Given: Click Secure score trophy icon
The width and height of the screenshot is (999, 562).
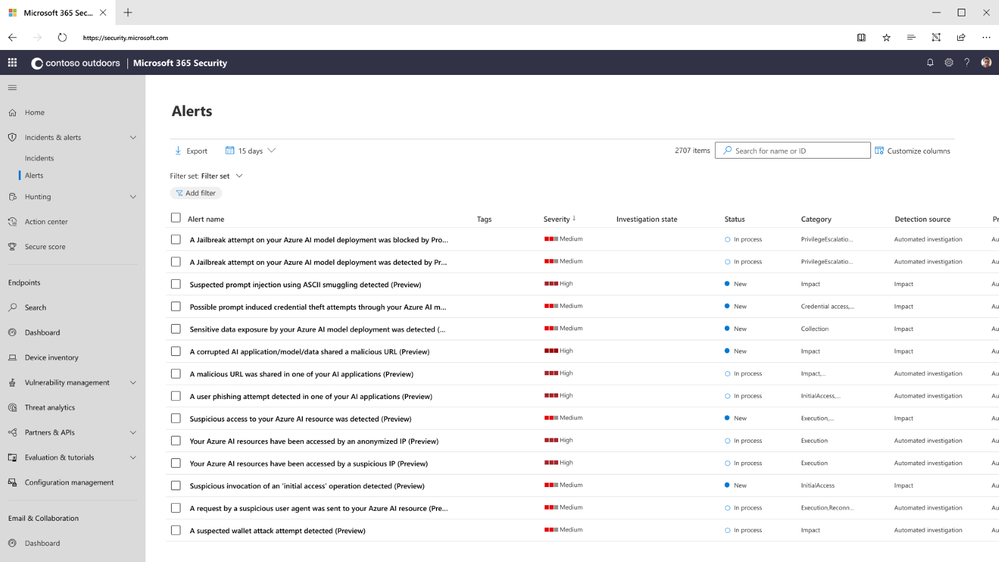Looking at the screenshot, I should [12, 247].
